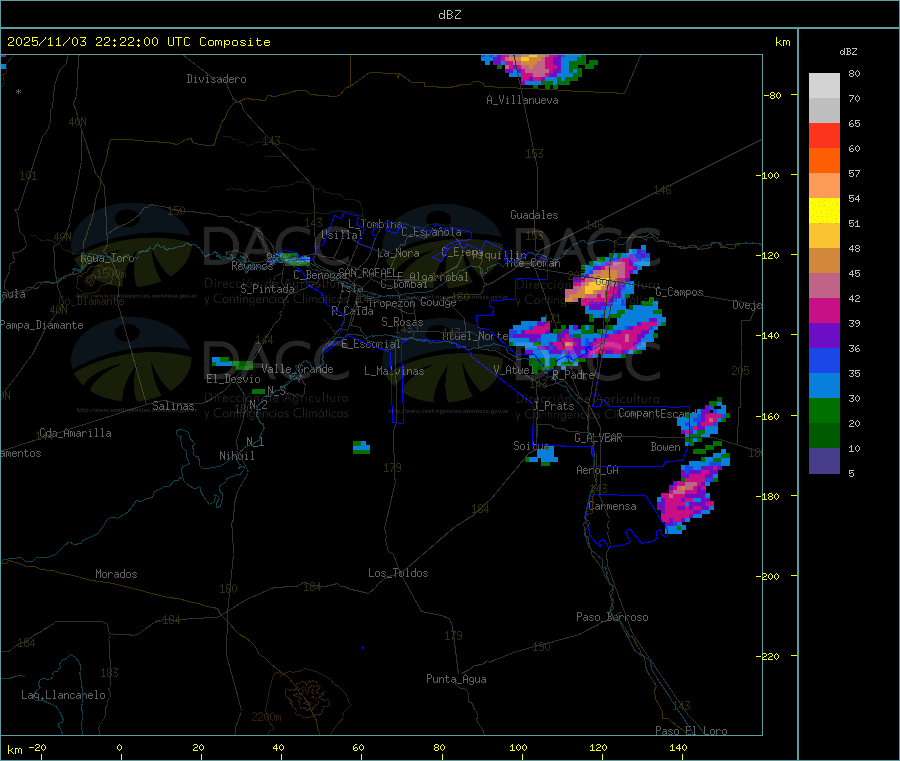The width and height of the screenshot is (900, 761).
Task: Click the SAN_RAFAEL city label
Action: (368, 272)
